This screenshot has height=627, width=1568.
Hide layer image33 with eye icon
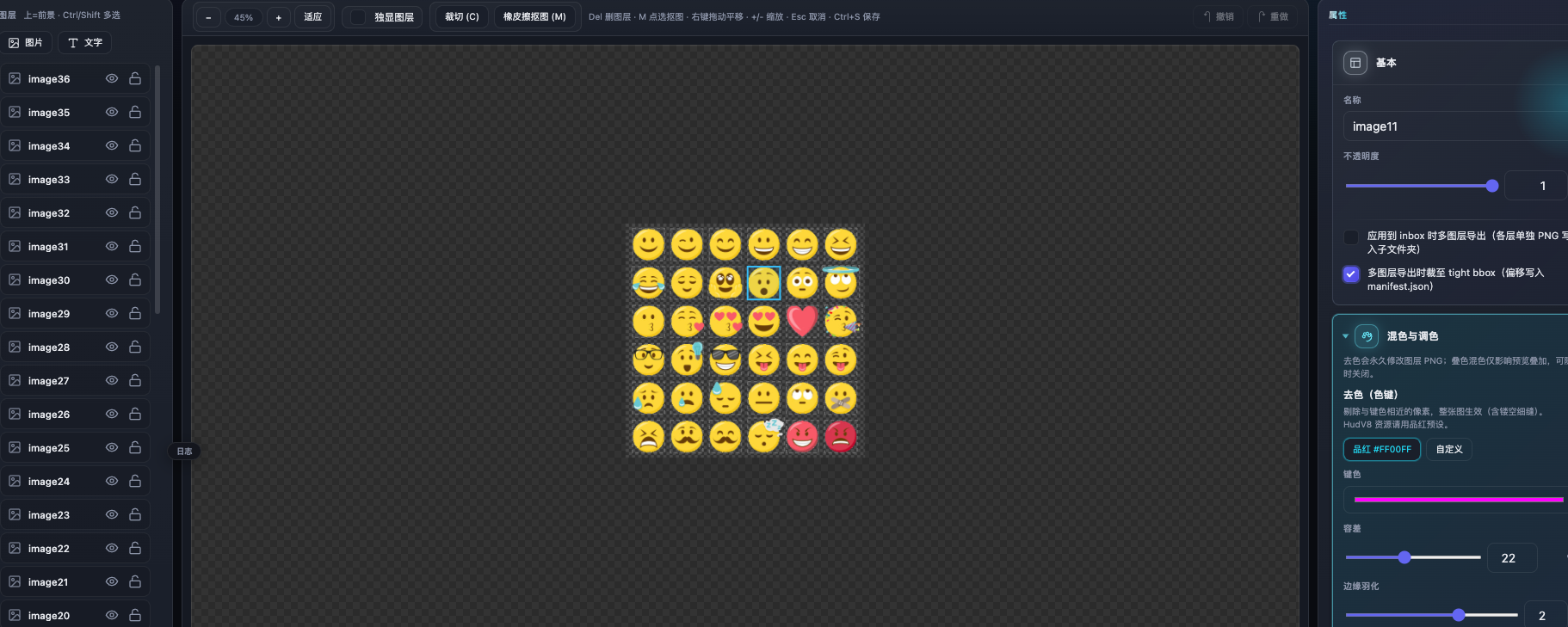click(112, 179)
